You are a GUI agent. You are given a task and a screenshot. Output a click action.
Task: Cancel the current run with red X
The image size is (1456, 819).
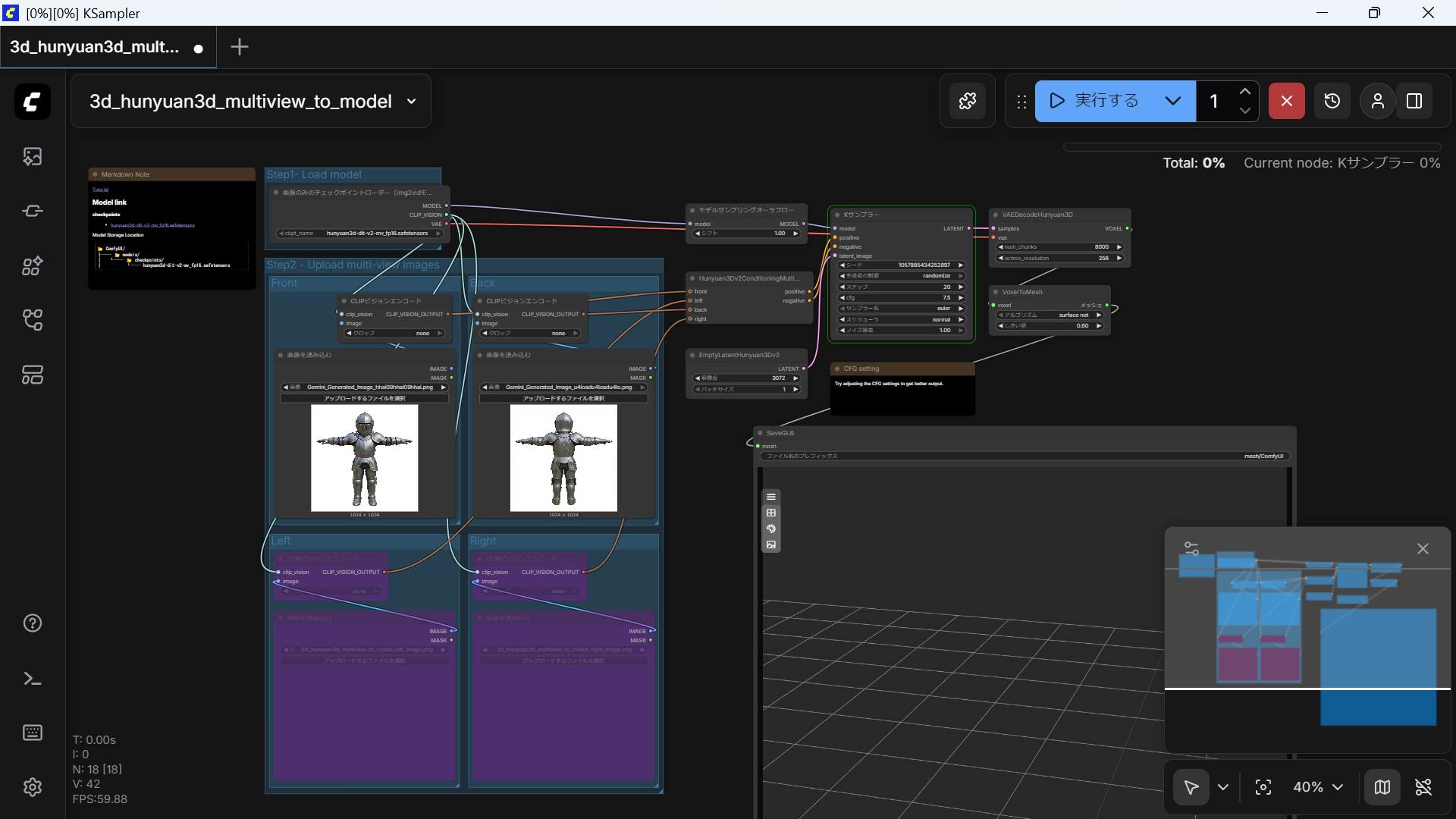coord(1286,101)
